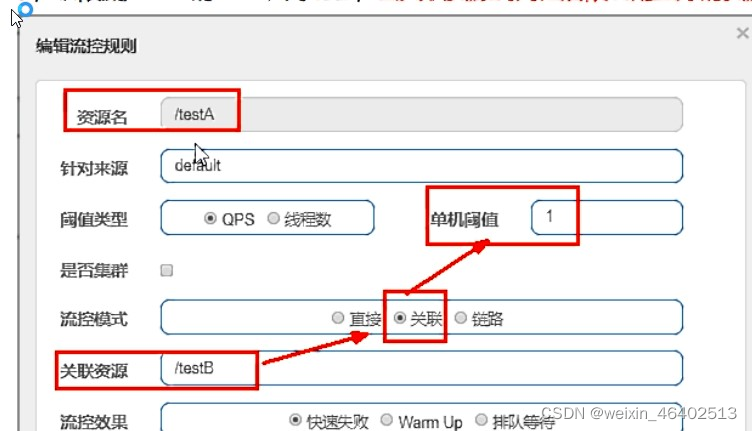Viewport: 752px width, 431px height.
Task: Click the 流控模式 label
Action: coord(94,319)
